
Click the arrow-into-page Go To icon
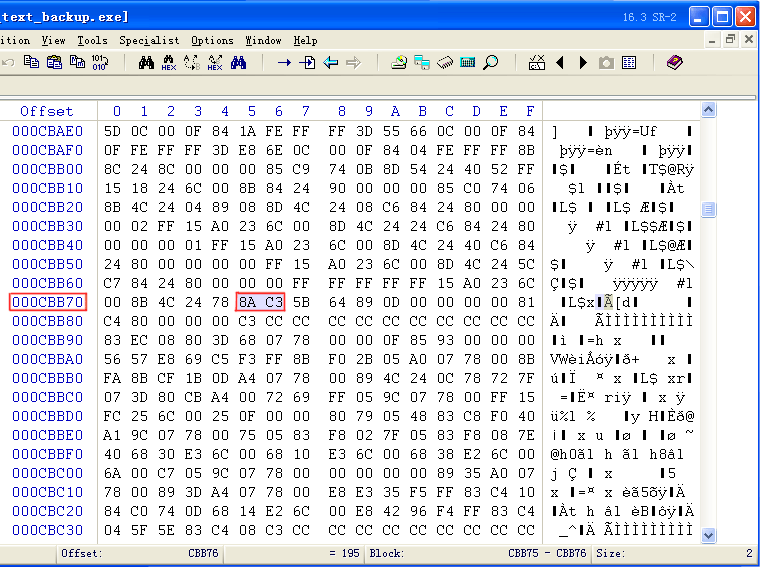click(307, 62)
